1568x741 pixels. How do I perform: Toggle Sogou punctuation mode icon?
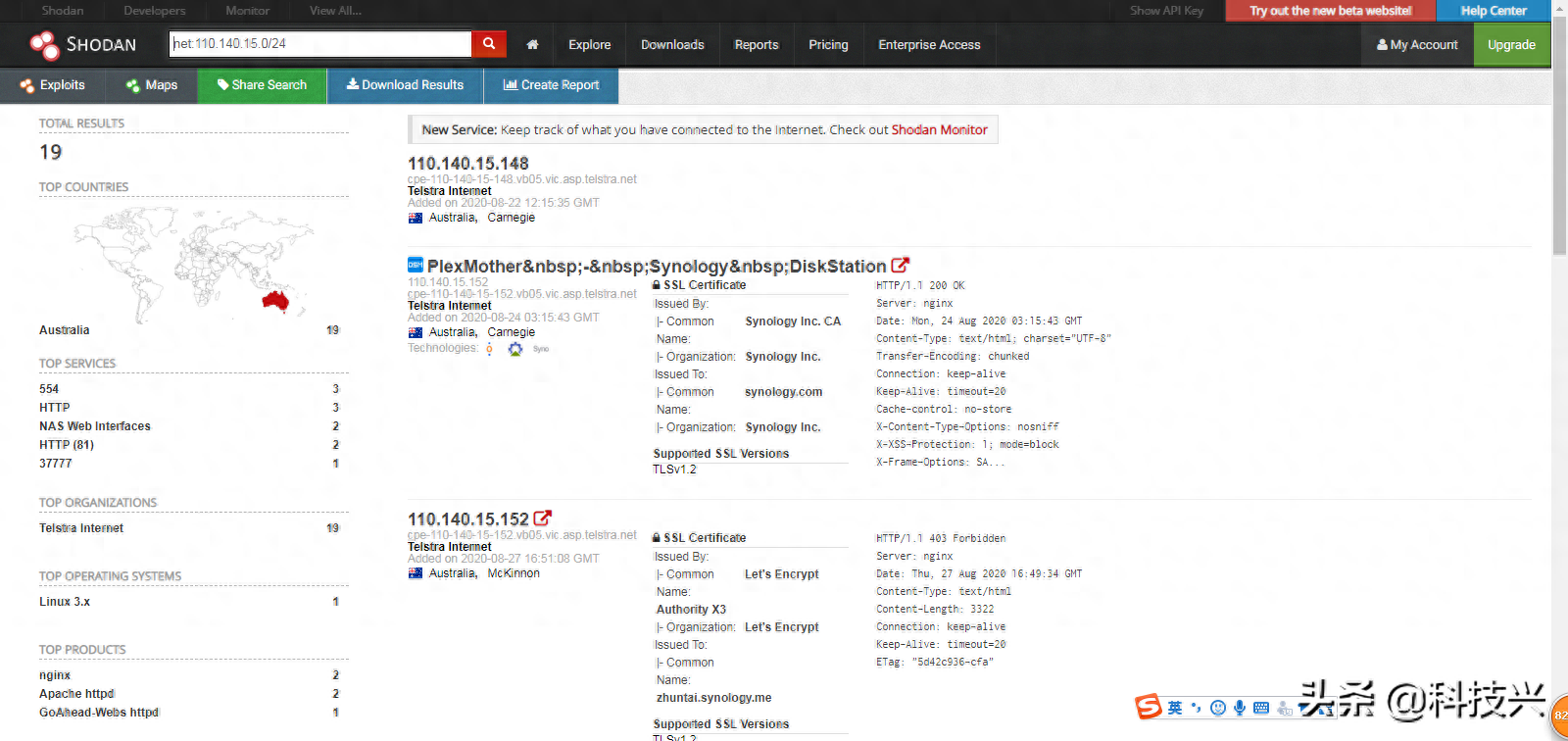pyautogui.click(x=1196, y=708)
